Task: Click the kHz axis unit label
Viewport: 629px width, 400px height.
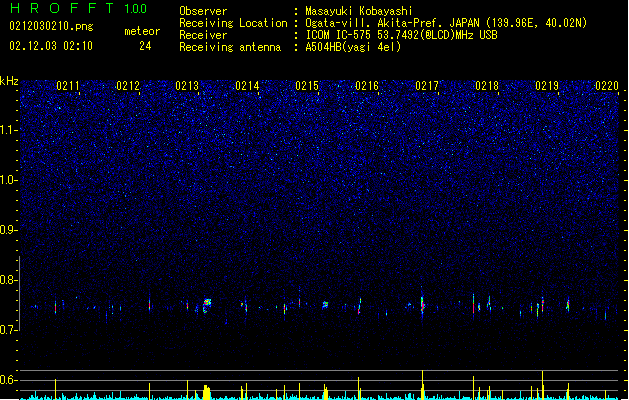Action: 9,81
